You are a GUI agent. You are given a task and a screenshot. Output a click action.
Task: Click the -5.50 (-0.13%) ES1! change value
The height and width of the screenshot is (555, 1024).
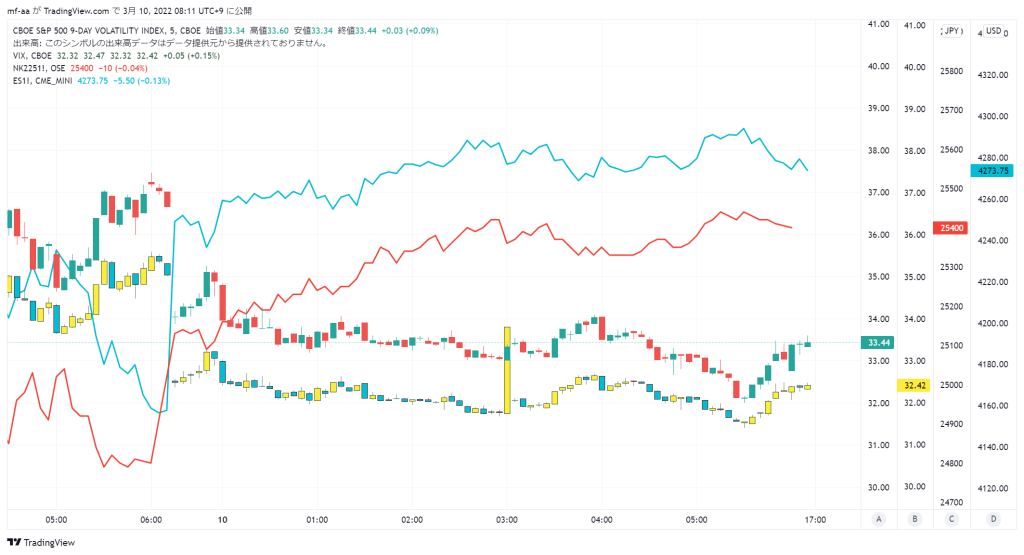point(141,81)
